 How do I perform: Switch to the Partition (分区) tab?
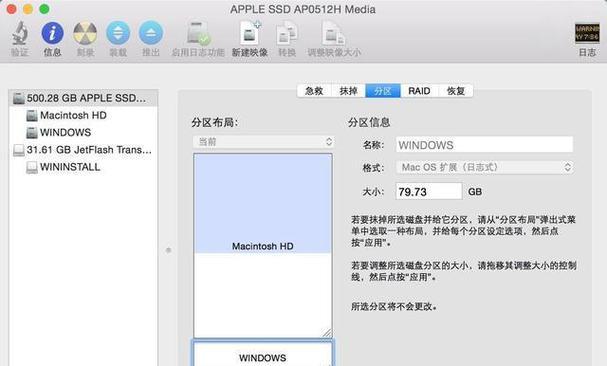coord(383,91)
